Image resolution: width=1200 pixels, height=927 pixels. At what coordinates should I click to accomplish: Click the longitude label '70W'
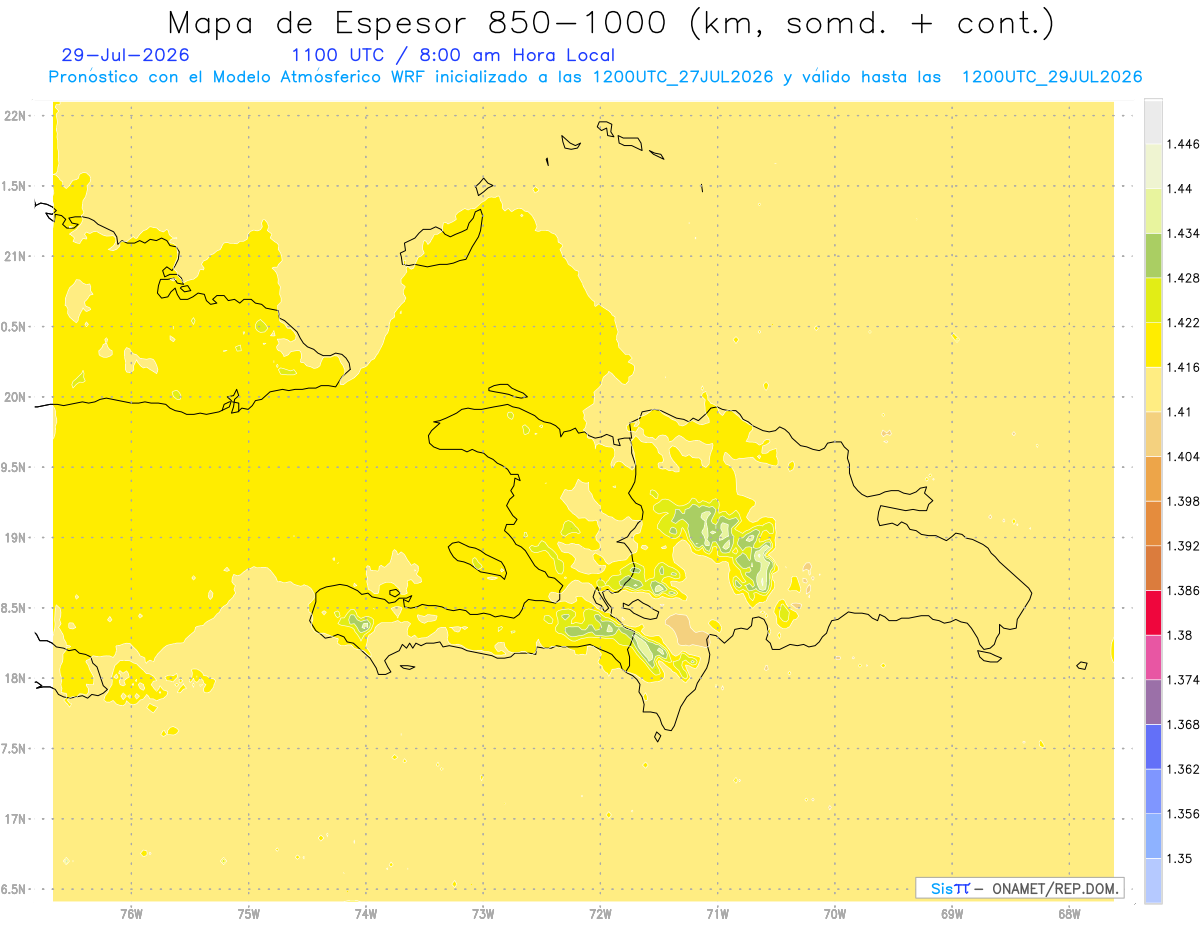point(835,913)
